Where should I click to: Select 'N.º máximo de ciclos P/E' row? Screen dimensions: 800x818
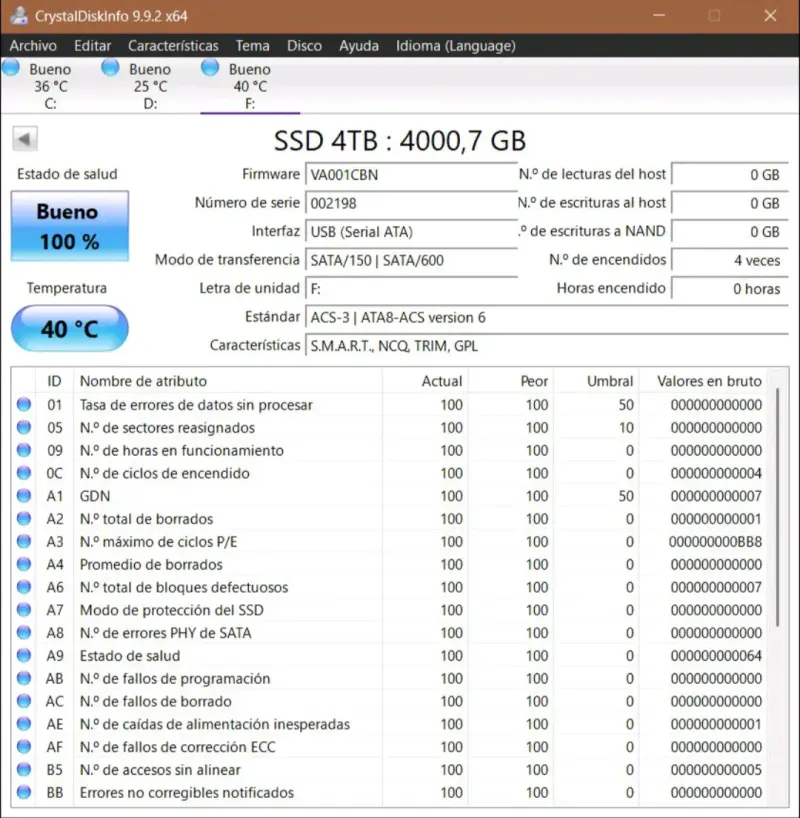[x=390, y=542]
